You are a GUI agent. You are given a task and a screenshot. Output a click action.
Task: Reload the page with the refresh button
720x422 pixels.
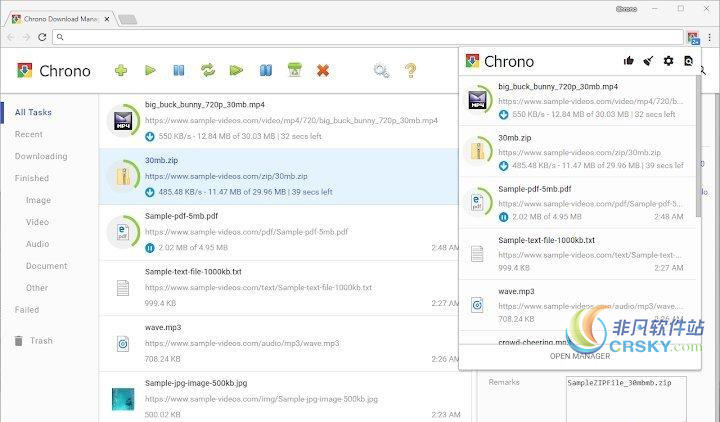tap(42, 37)
